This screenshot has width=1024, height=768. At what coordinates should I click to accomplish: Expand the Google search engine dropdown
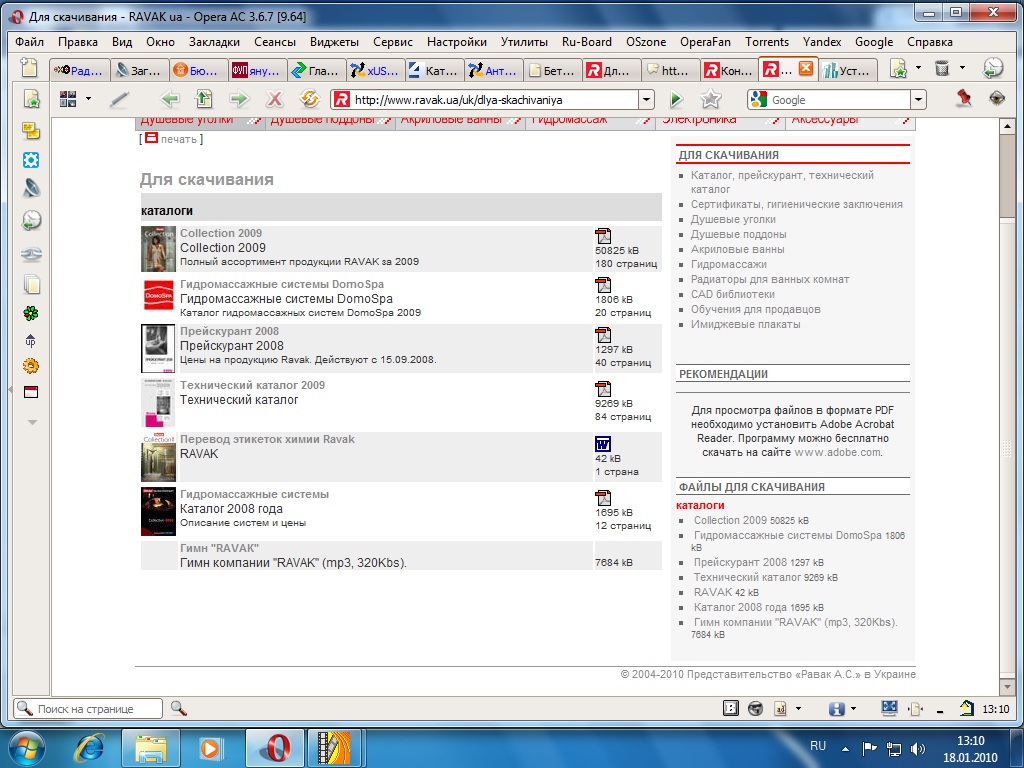918,100
